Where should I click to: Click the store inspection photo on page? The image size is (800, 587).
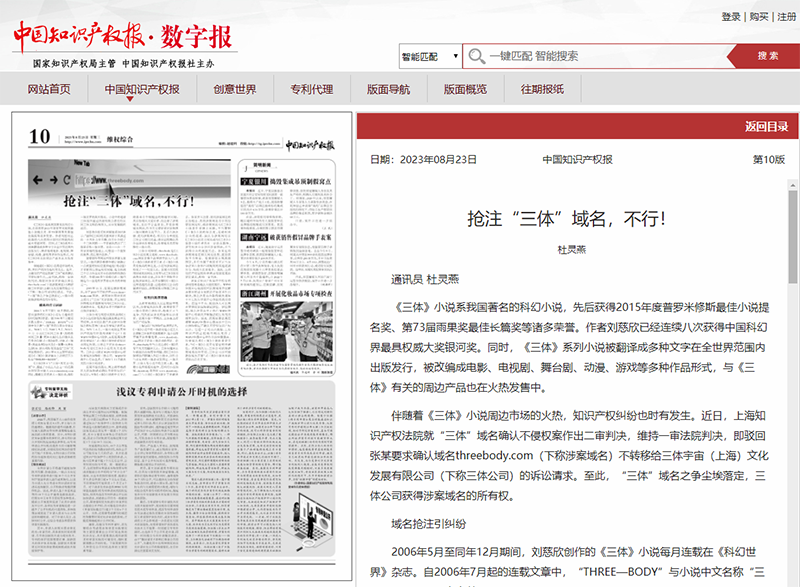287,331
